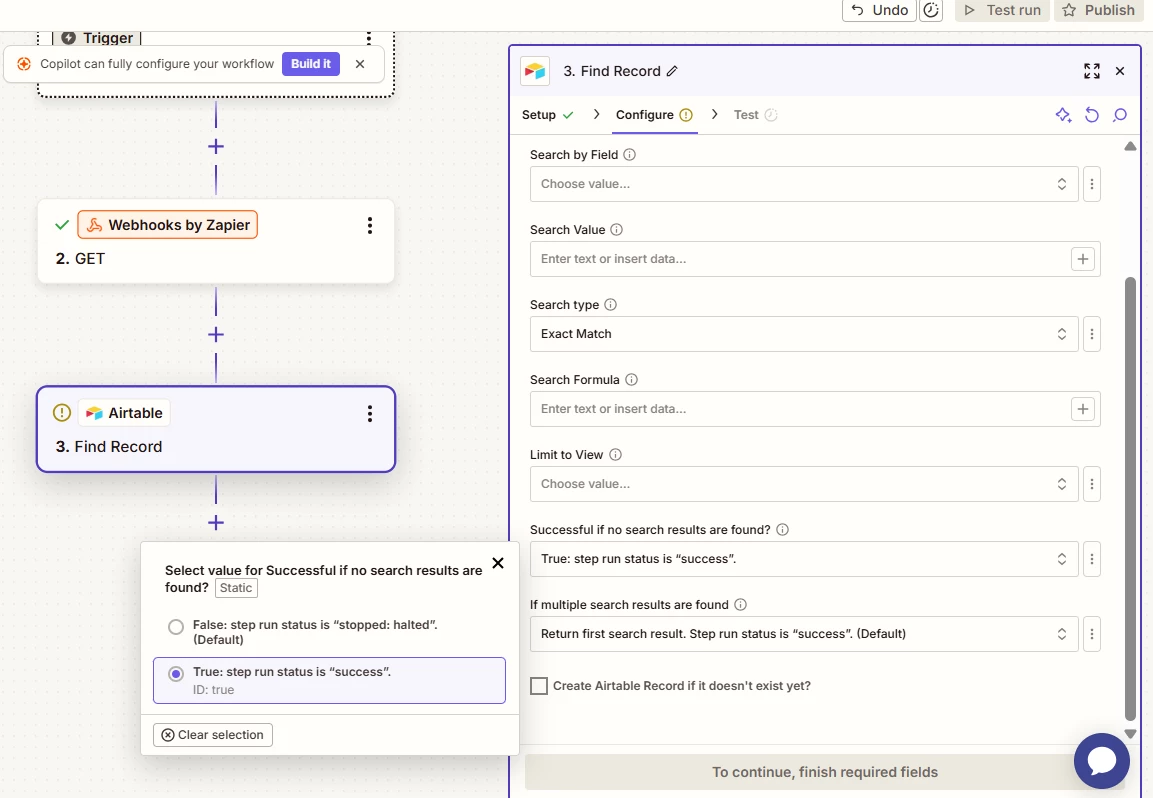Image resolution: width=1153 pixels, height=798 pixels.
Task: Show info for Search by Field
Action: point(629,154)
